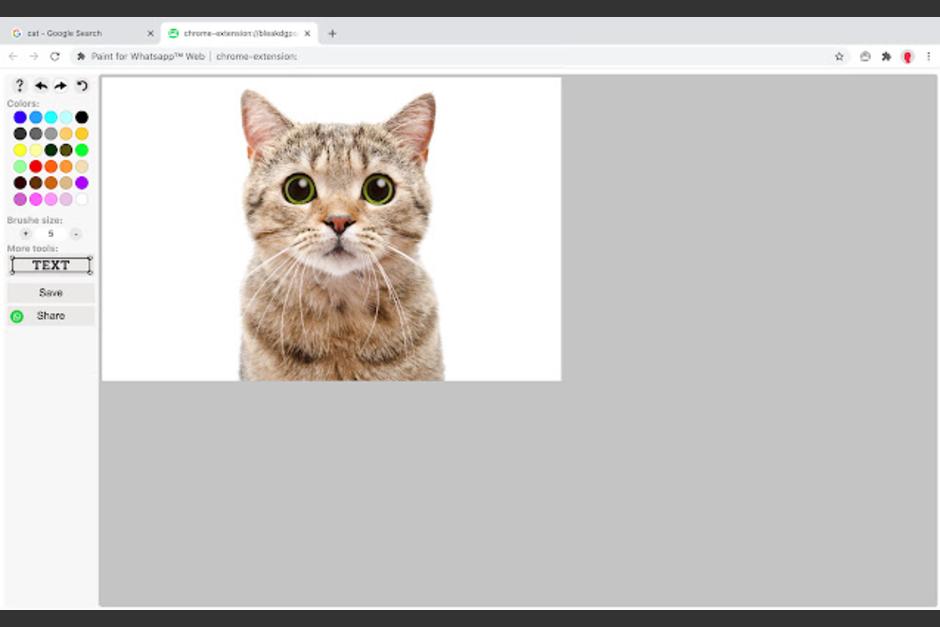Click the green WhatsApp icon beside Share
Image resolution: width=940 pixels, height=627 pixels.
click(x=17, y=315)
